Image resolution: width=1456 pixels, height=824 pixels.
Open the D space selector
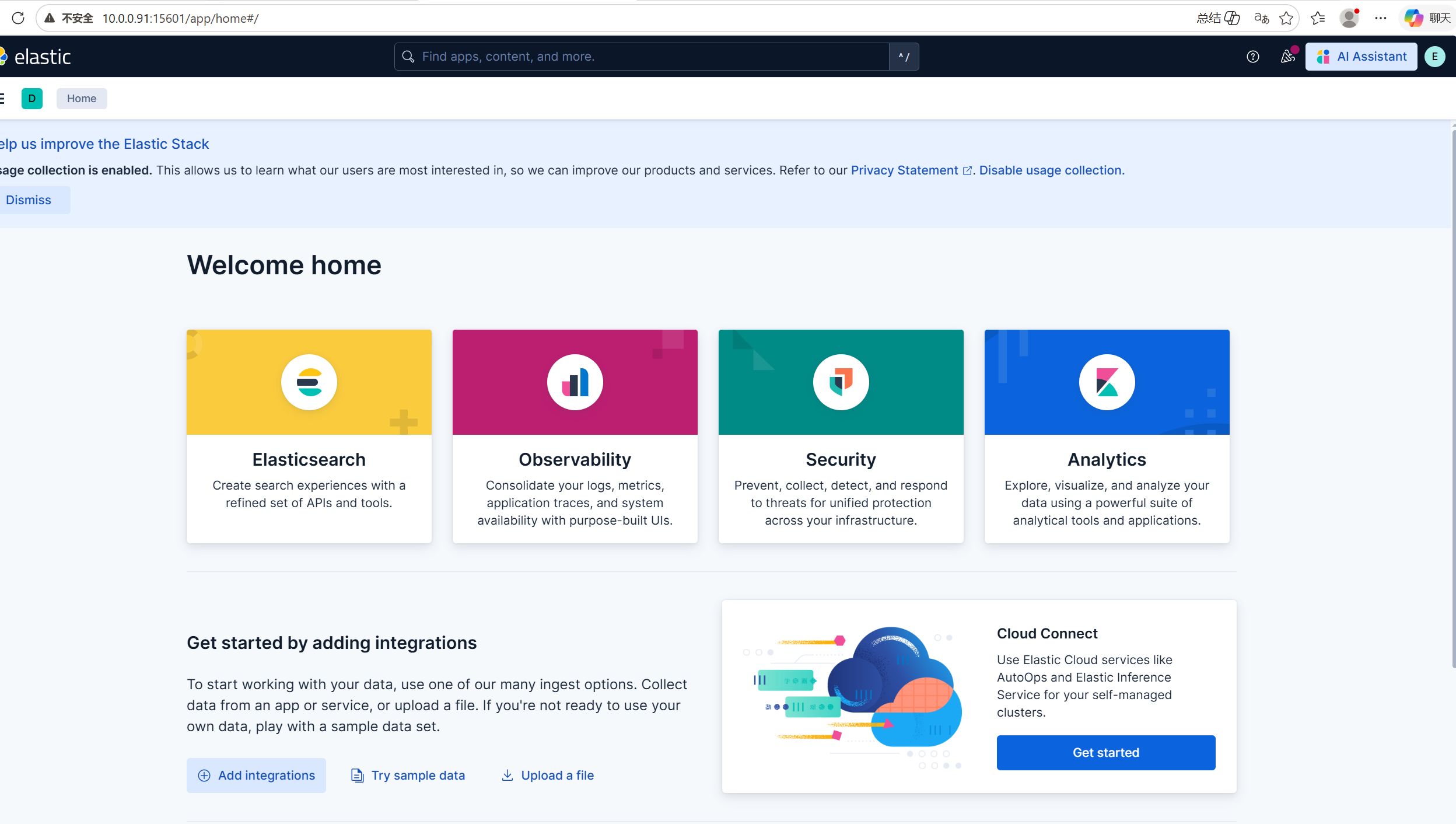[x=32, y=99]
